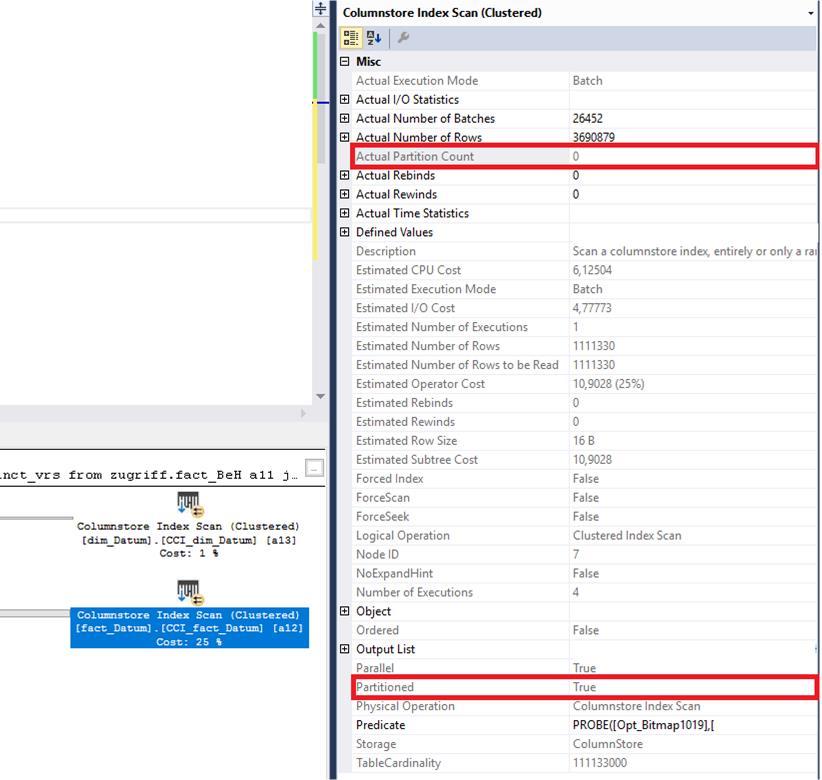Expand the Output List property

pyautogui.click(x=344, y=649)
